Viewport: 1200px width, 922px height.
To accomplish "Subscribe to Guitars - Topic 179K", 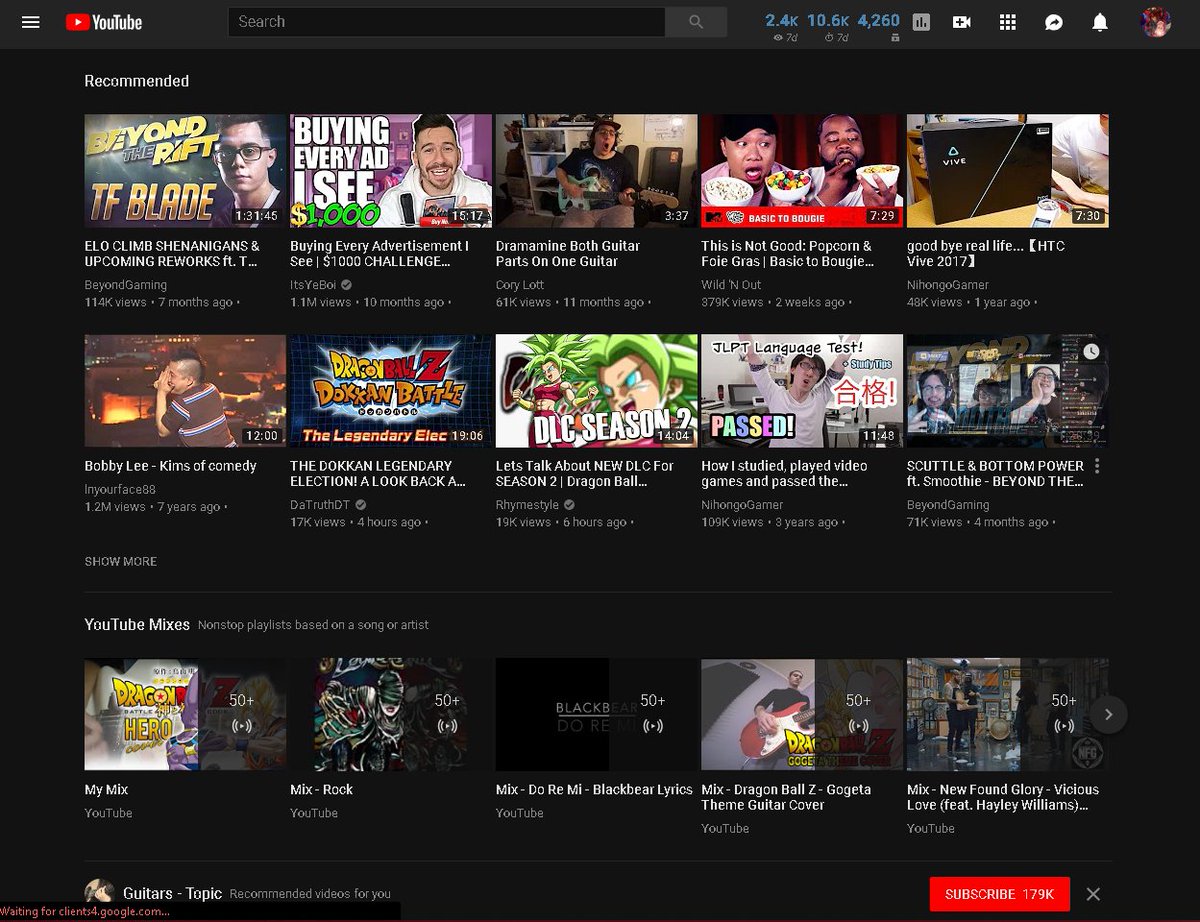I will point(999,894).
